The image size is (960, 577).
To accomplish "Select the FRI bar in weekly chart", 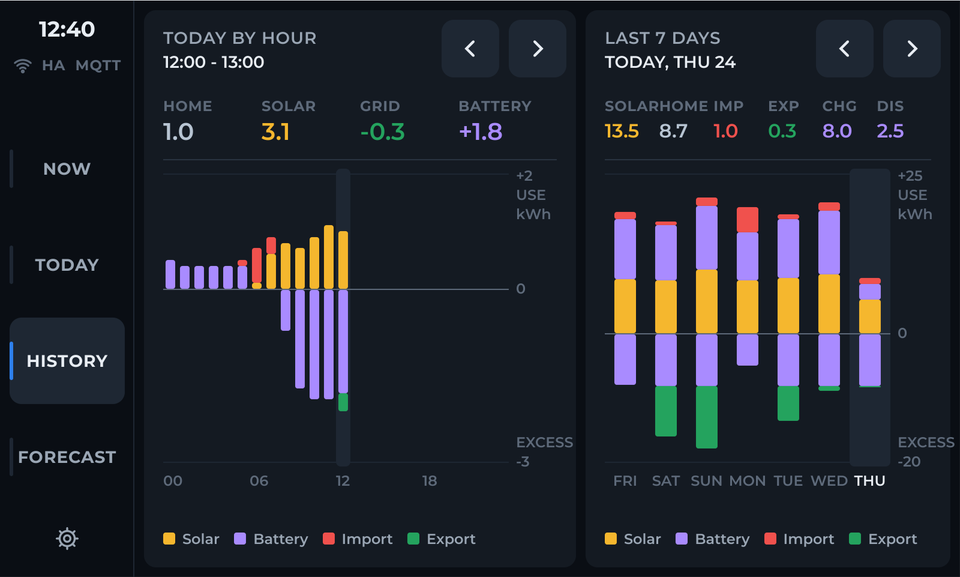I will pos(625,298).
